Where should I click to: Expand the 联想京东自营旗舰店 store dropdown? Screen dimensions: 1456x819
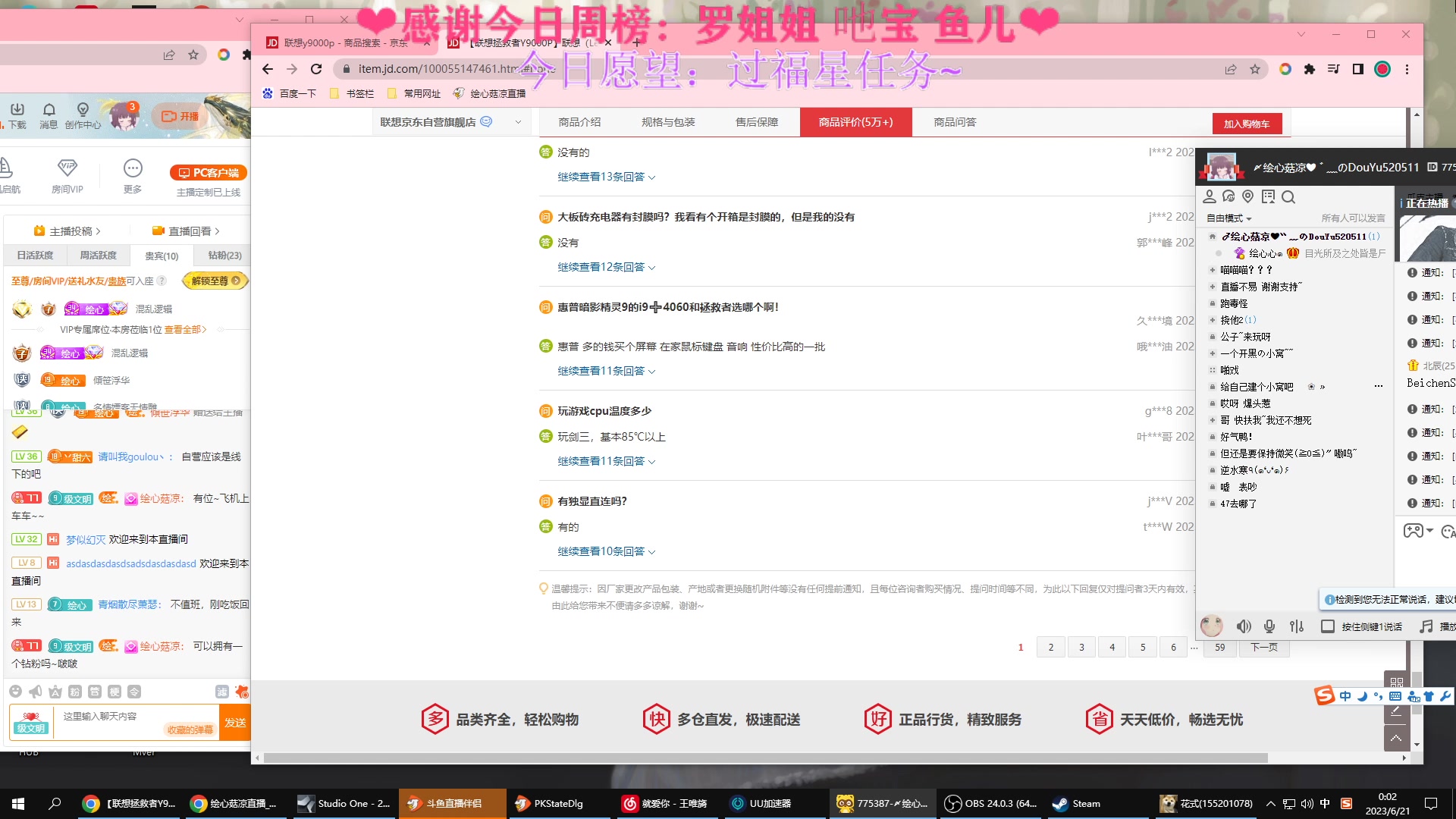point(518,122)
